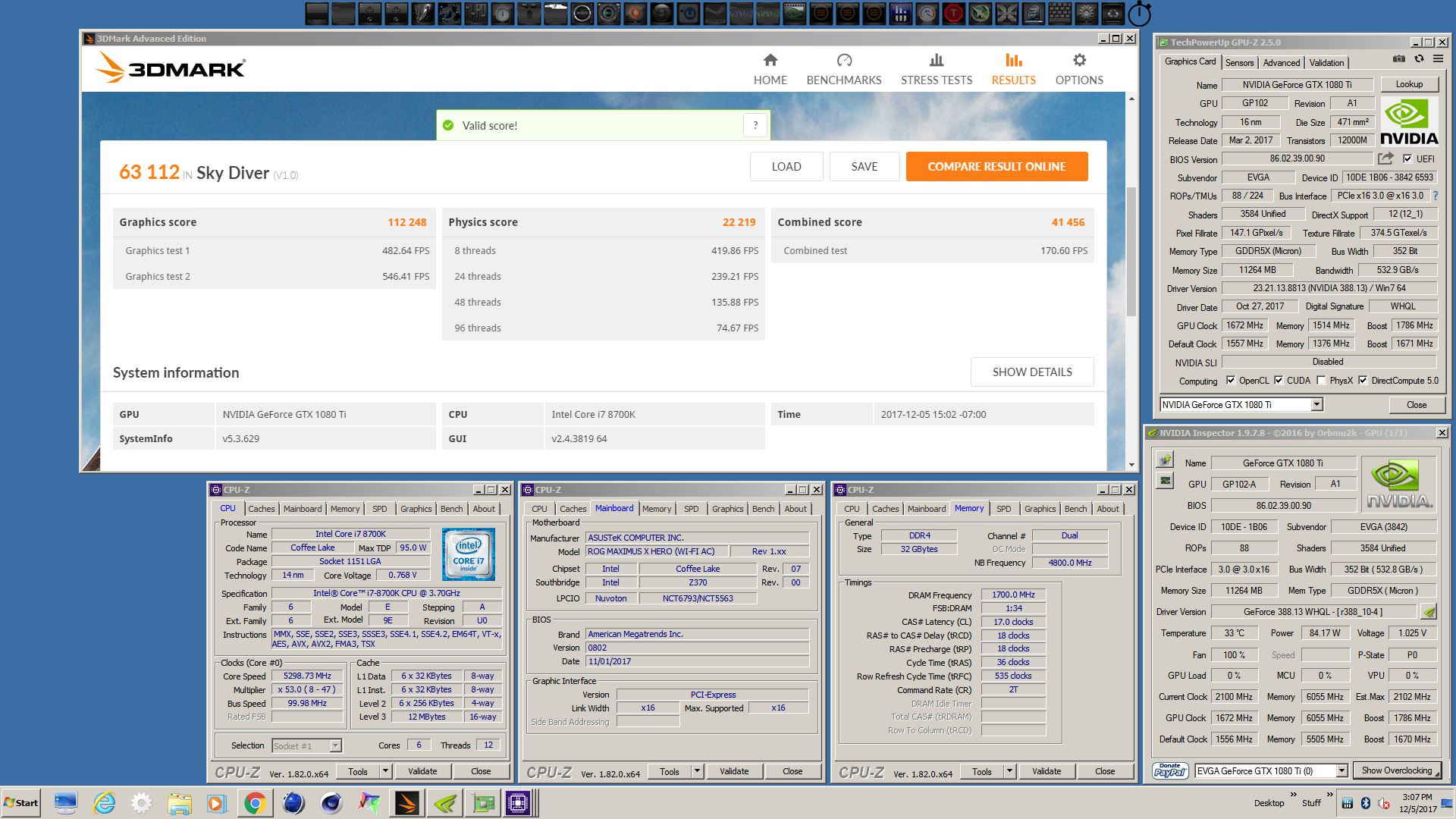
Task: Open STRESS TESTS in 3DMark
Action: (937, 69)
